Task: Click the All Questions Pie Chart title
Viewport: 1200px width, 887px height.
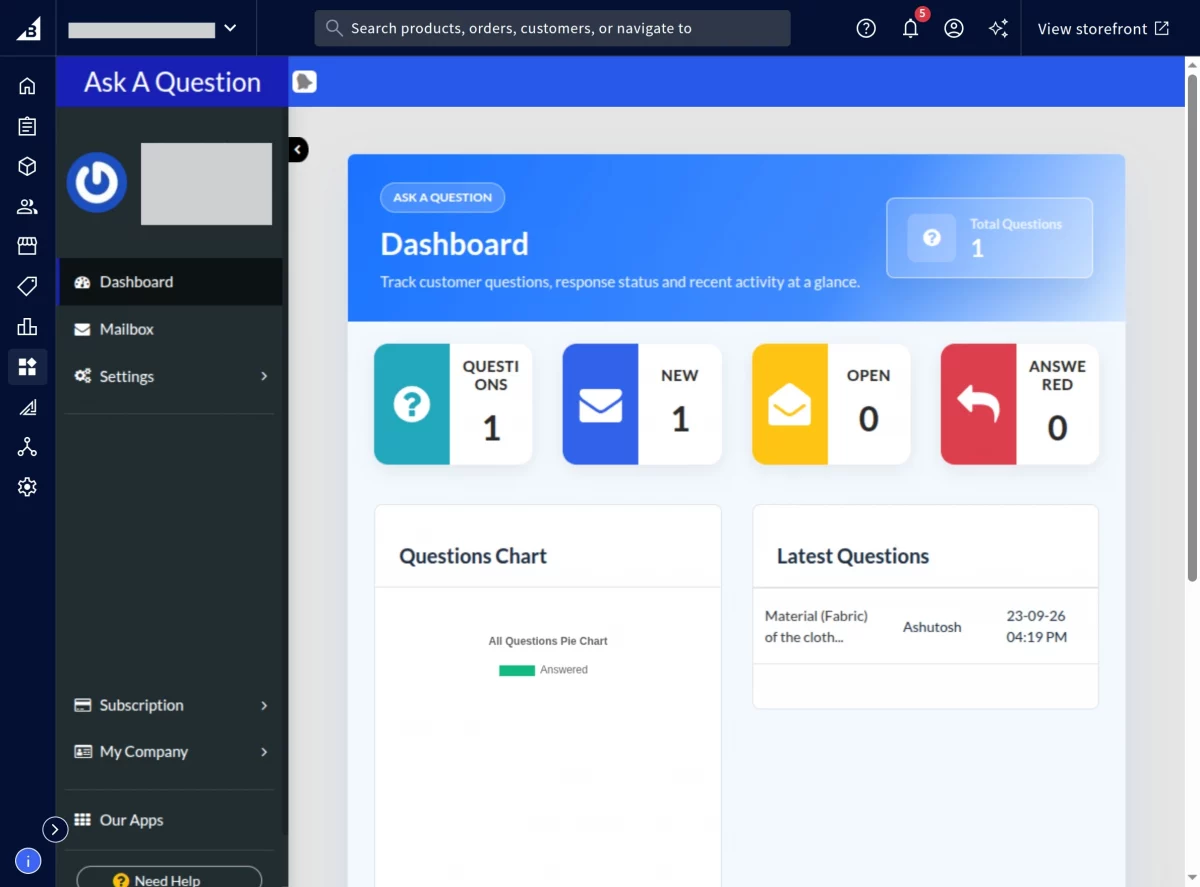Action: (x=548, y=641)
